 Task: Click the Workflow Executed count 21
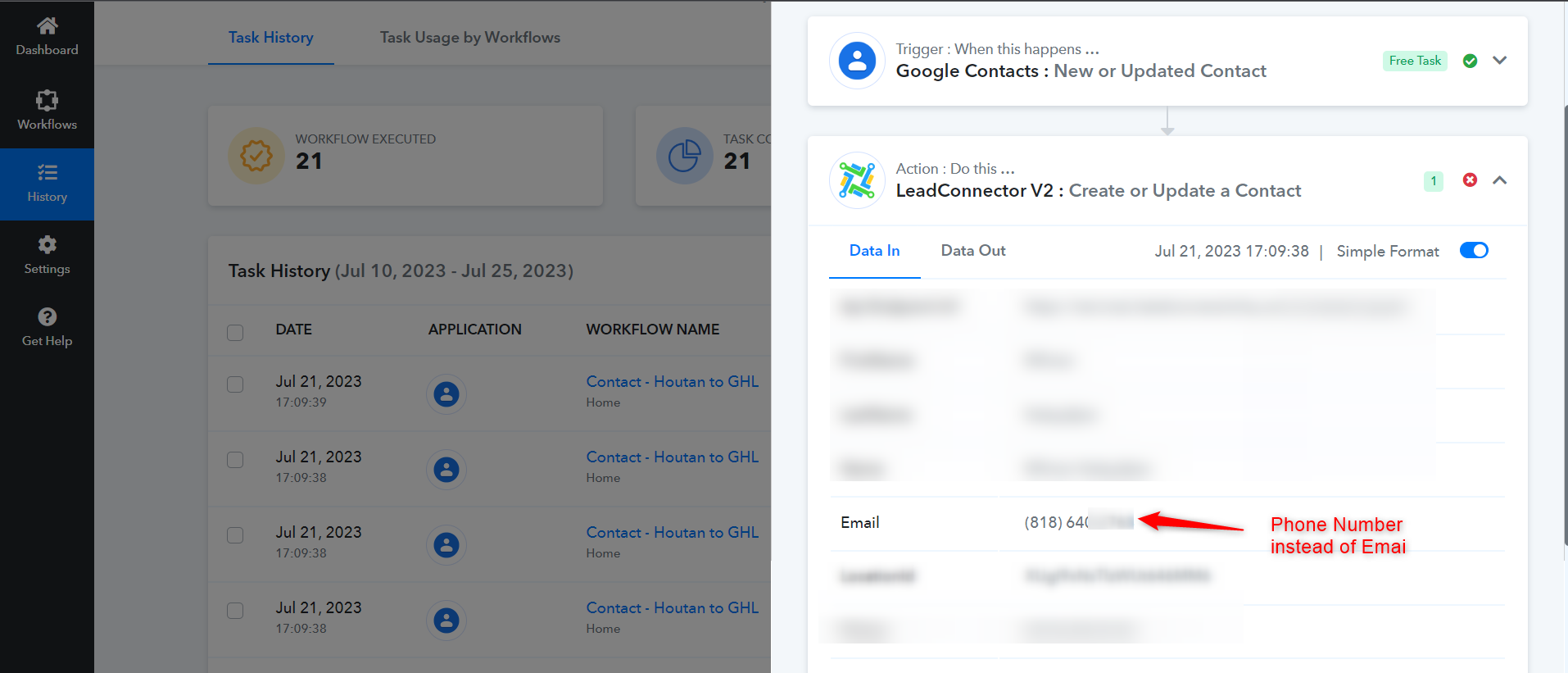pos(309,161)
